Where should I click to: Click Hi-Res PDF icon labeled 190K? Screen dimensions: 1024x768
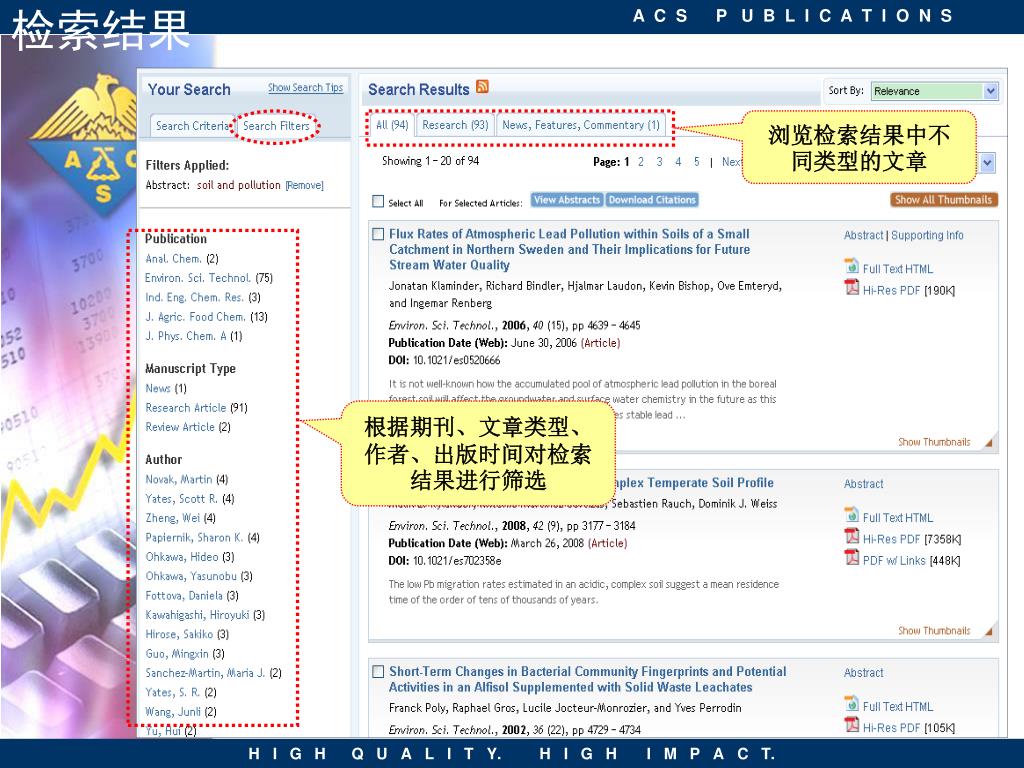(852, 287)
